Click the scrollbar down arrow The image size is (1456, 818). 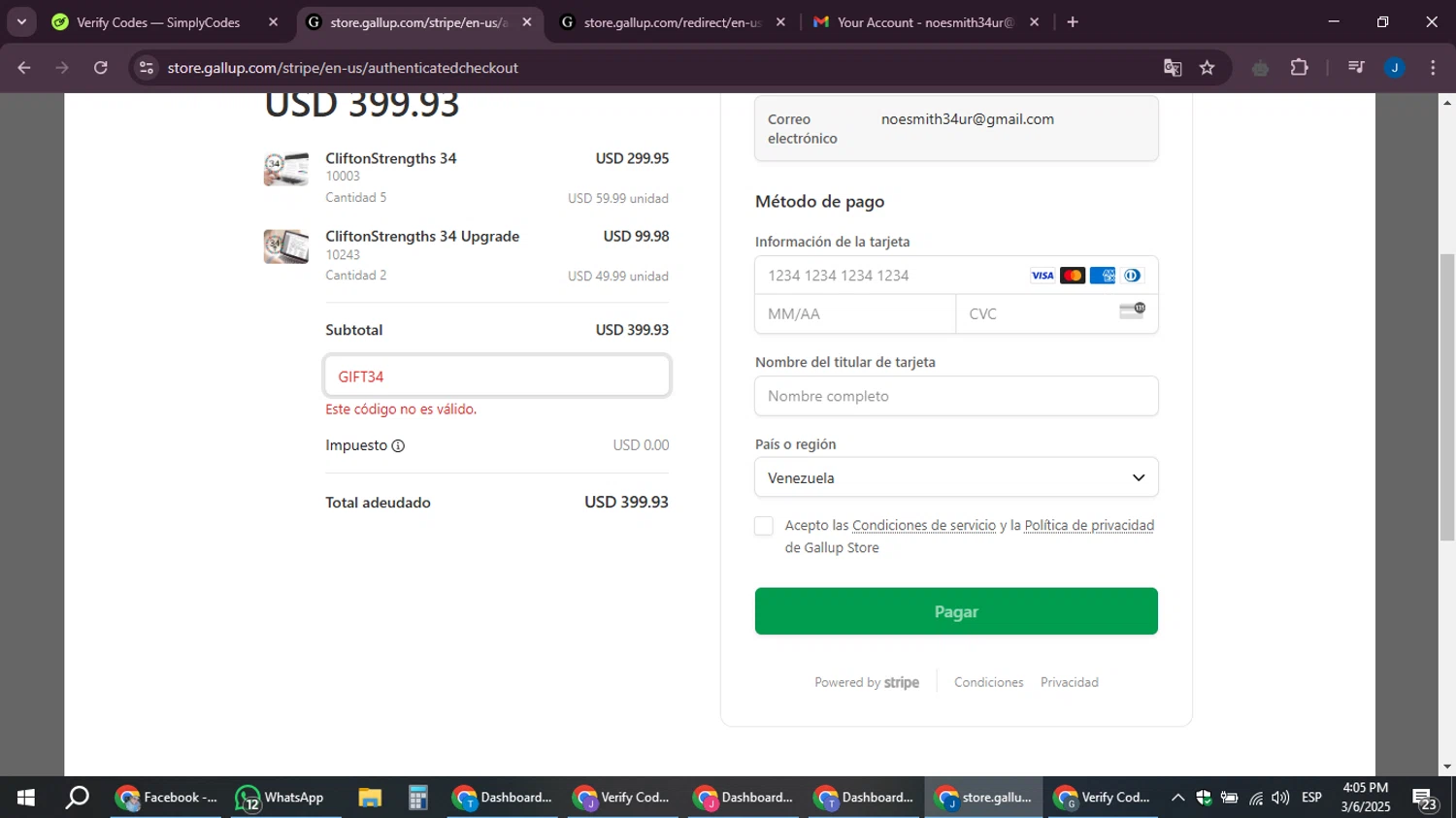tap(1447, 767)
